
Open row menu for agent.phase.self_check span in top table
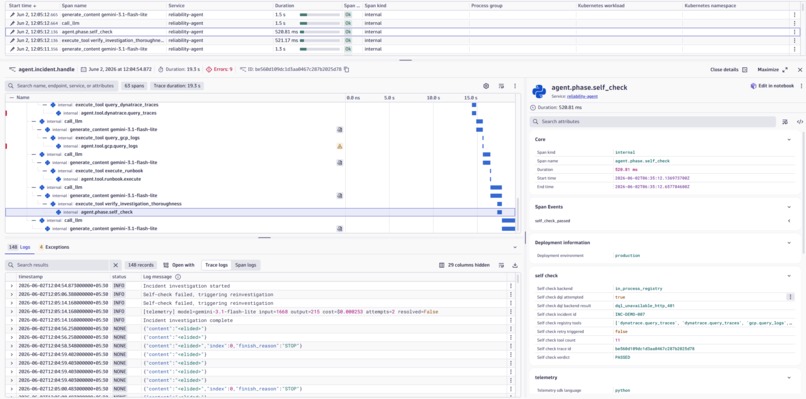pyautogui.click(x=795, y=32)
